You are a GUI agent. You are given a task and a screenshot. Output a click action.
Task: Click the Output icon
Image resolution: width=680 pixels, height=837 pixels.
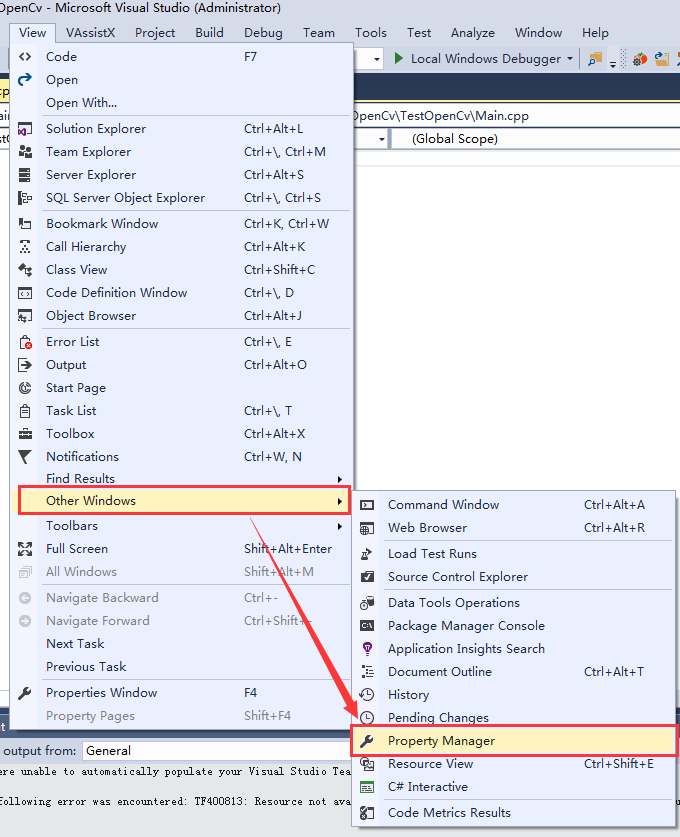tap(25, 365)
